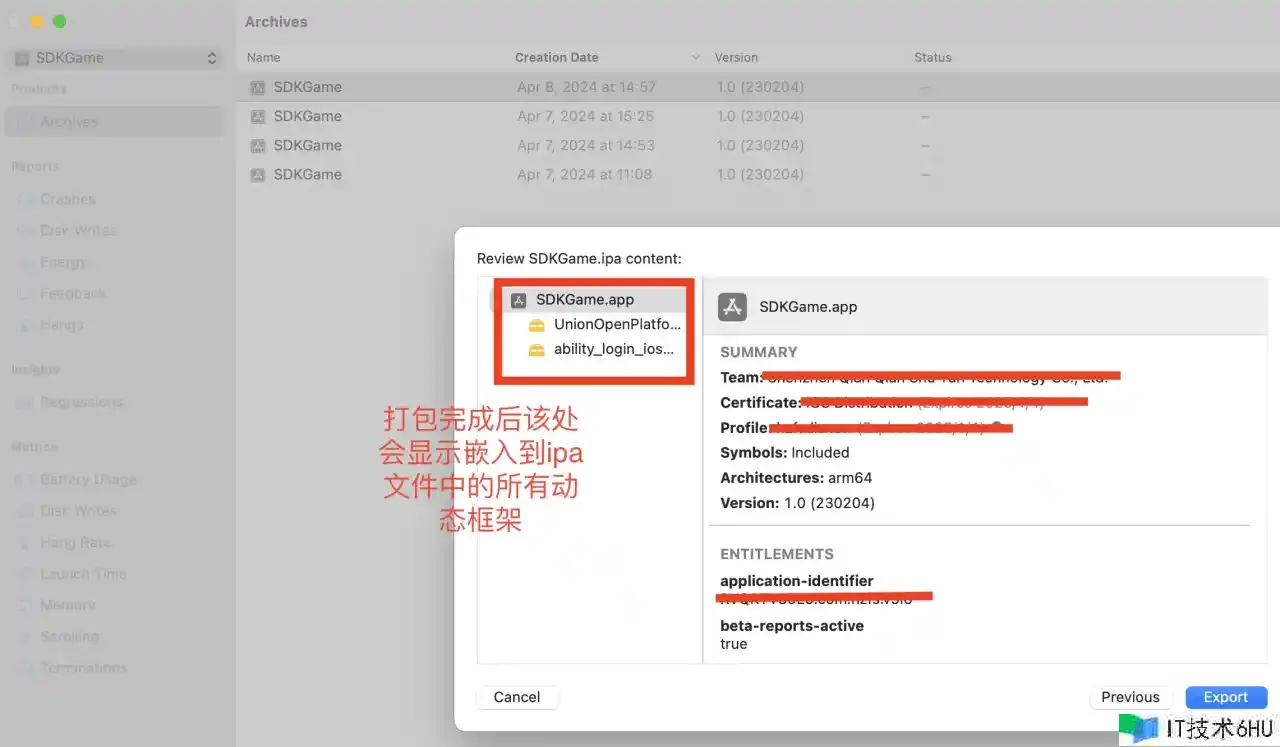This screenshot has width=1280, height=747.
Task: Click the archive icon of the Apr 7 11:08 row
Action: pyautogui.click(x=257, y=174)
